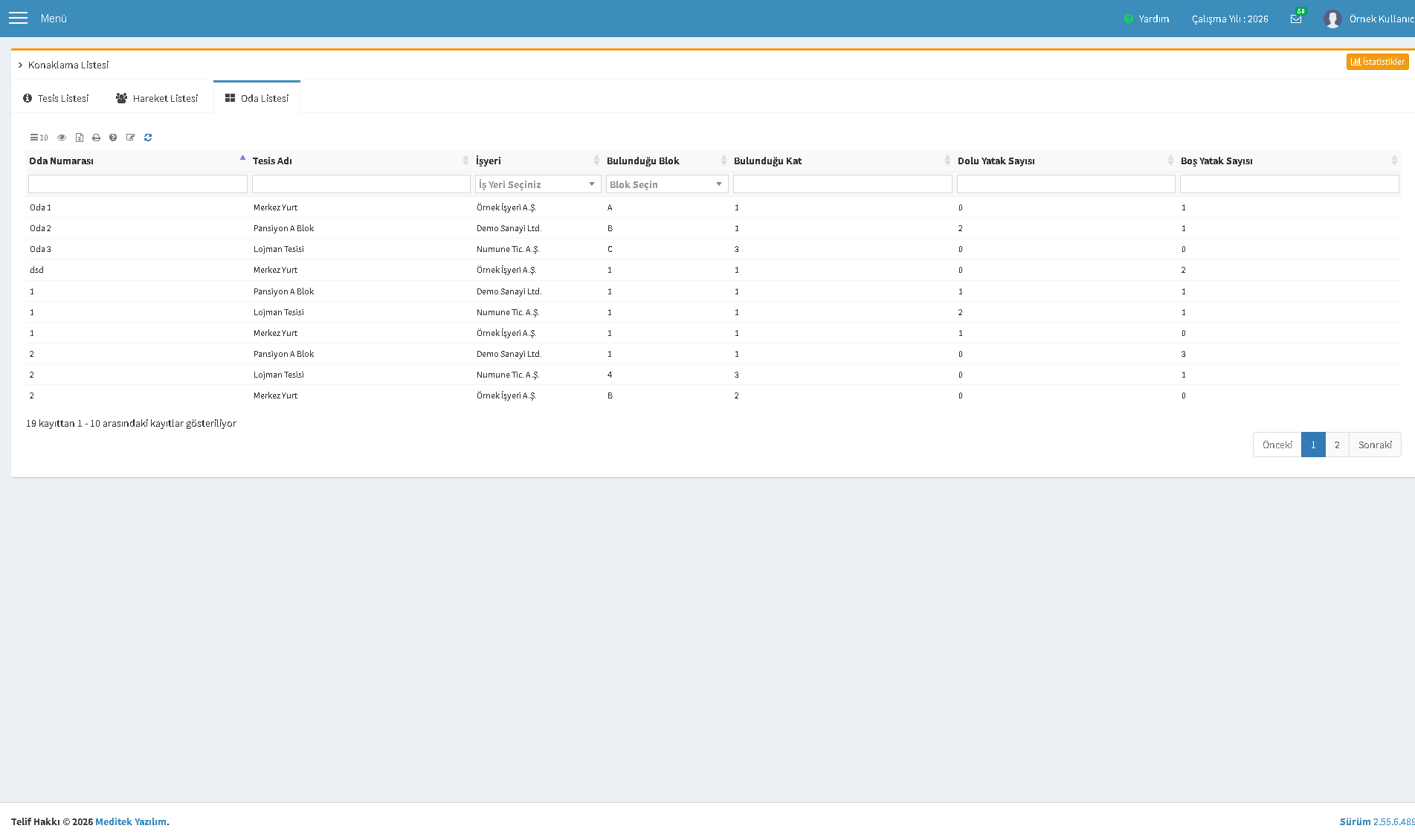Open the İş Yeri Seçiniz dropdown
Viewport: 1415px width, 840px height.
[x=538, y=184]
